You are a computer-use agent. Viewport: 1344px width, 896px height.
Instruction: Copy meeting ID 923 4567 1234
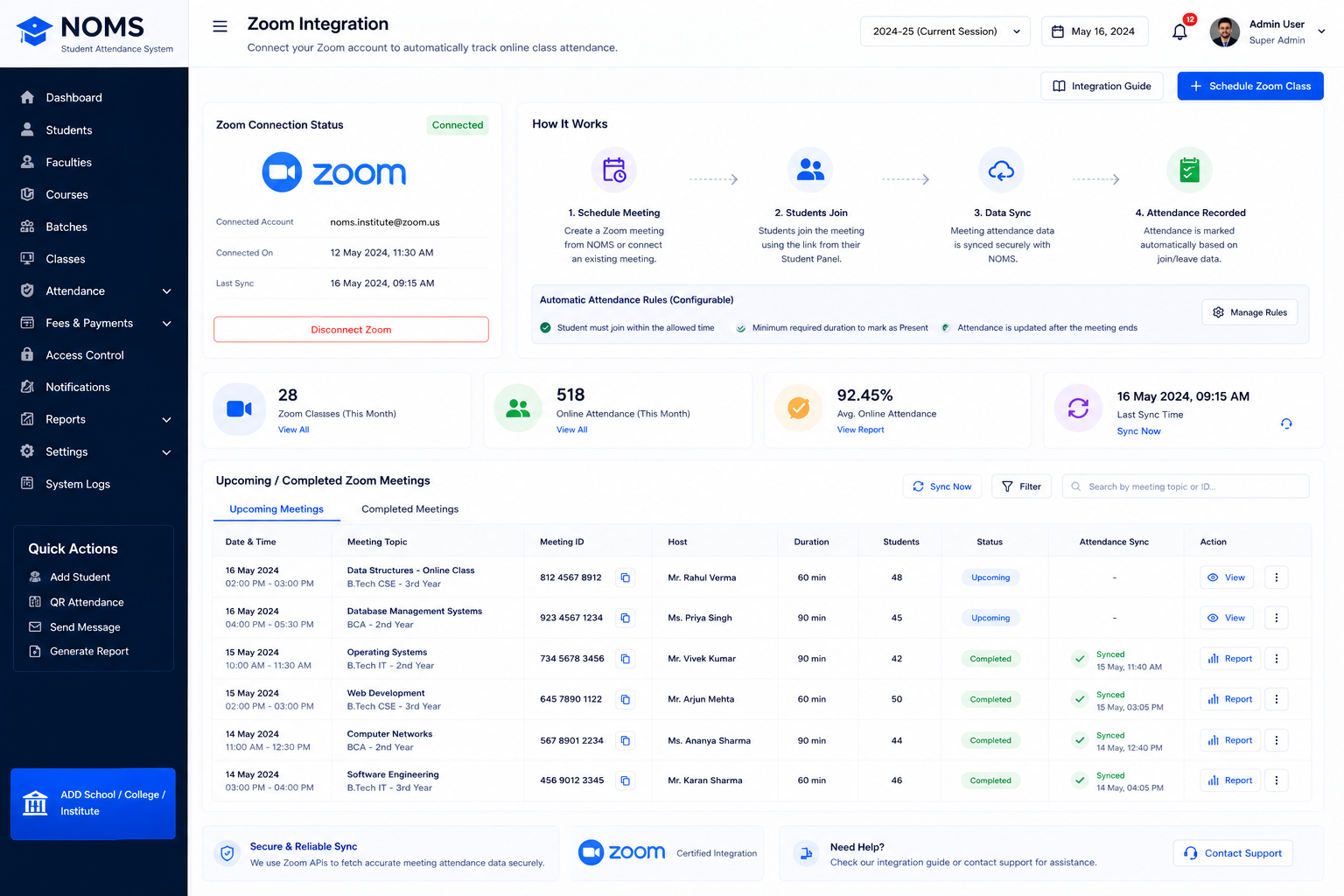pos(626,618)
